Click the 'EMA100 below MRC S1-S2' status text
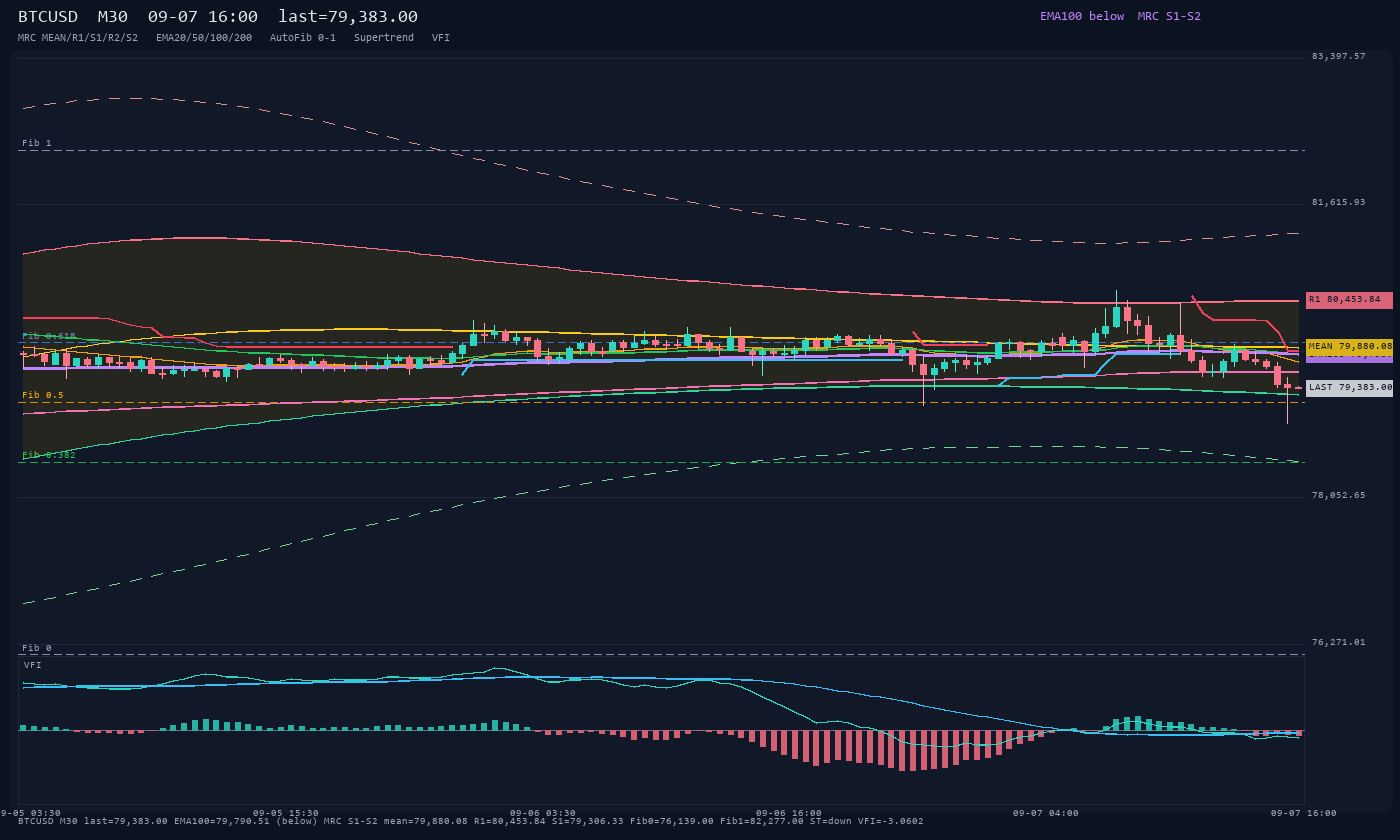 [x=1120, y=16]
